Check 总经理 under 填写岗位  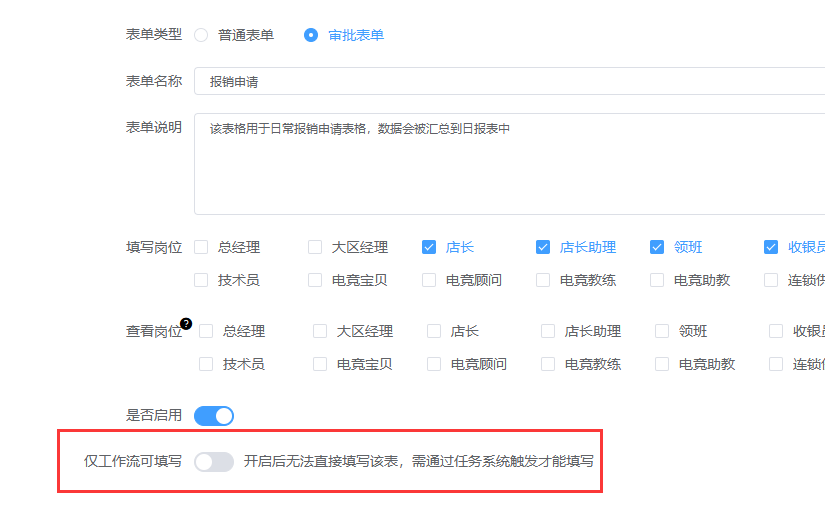[x=201, y=247]
